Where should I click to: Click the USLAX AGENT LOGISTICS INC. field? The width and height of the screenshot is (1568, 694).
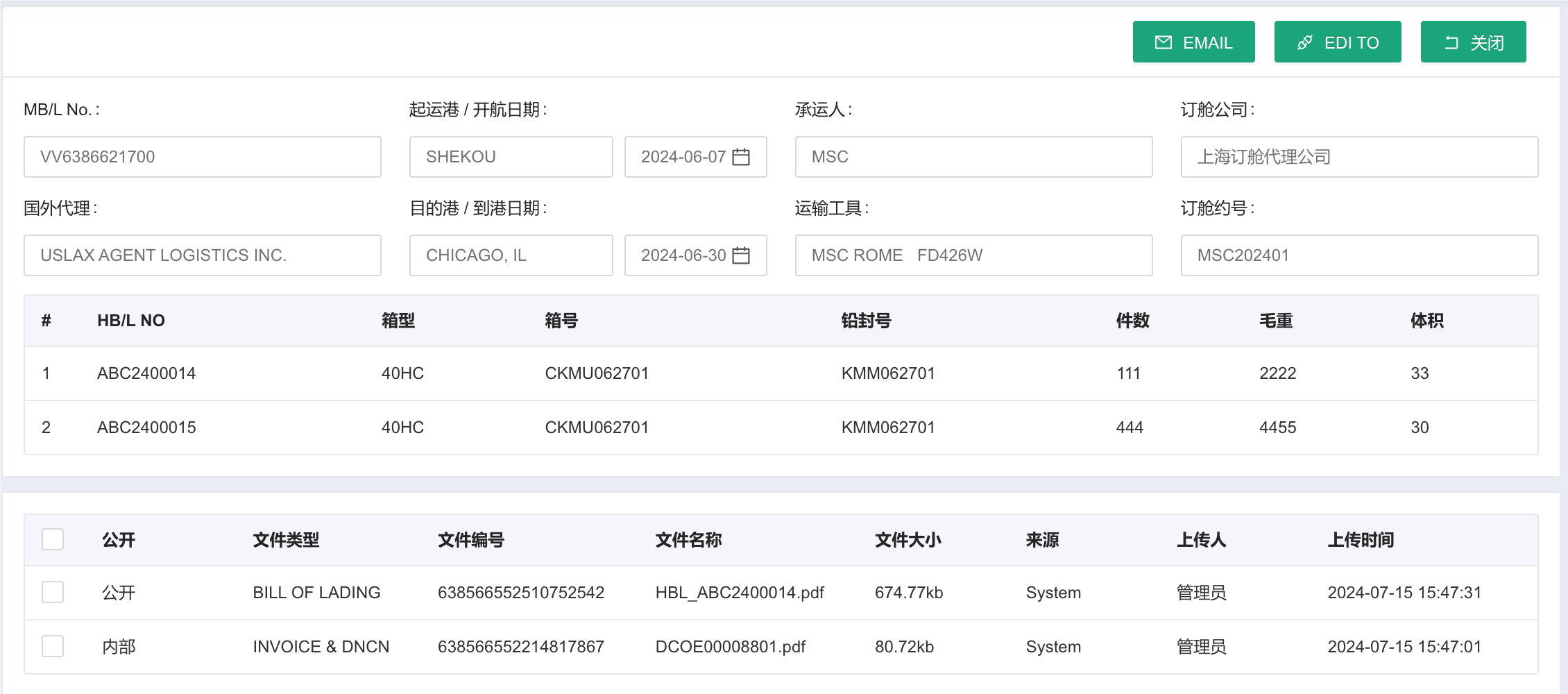tap(202, 255)
